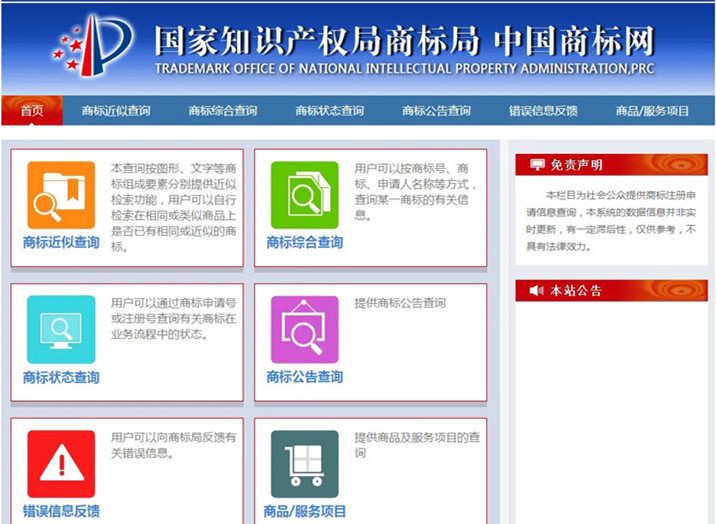Open the 首页 home tab
The width and height of the screenshot is (716, 524).
tap(32, 111)
